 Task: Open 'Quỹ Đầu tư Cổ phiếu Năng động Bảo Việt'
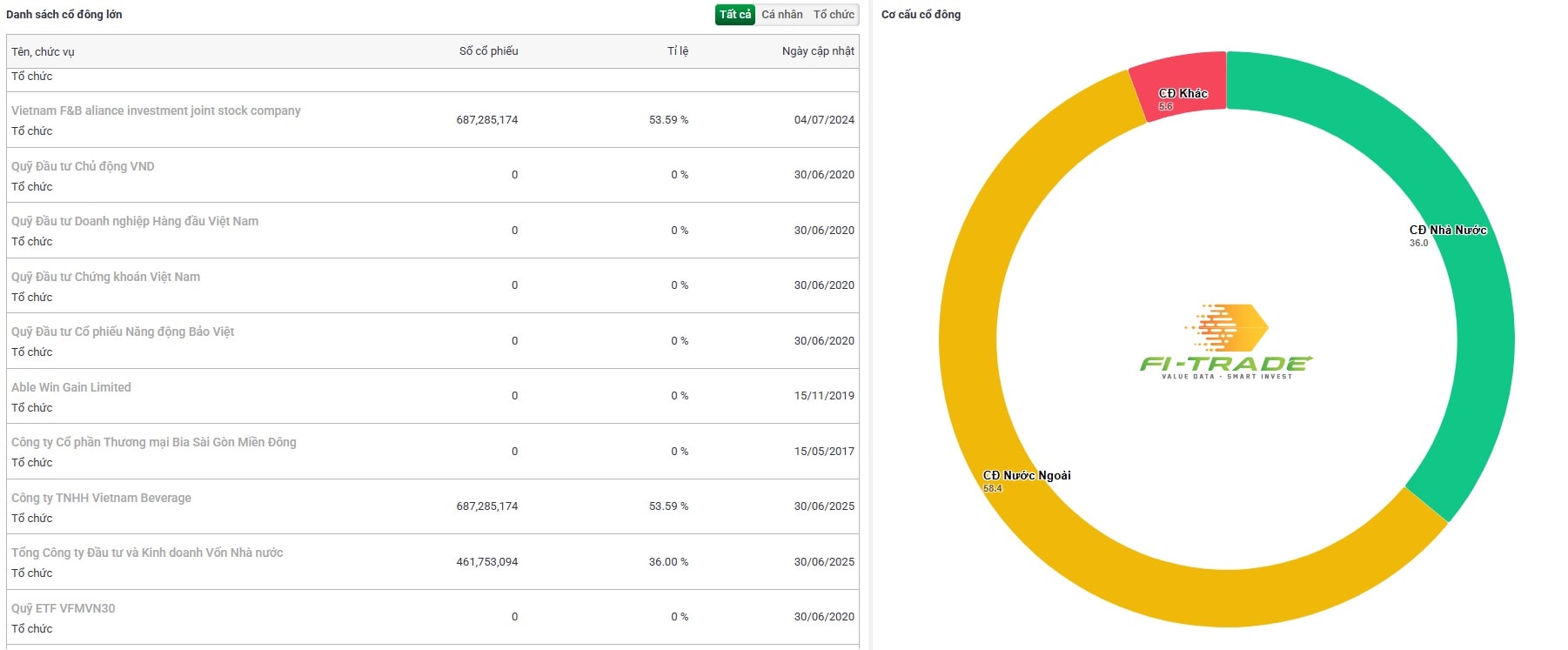(x=123, y=332)
